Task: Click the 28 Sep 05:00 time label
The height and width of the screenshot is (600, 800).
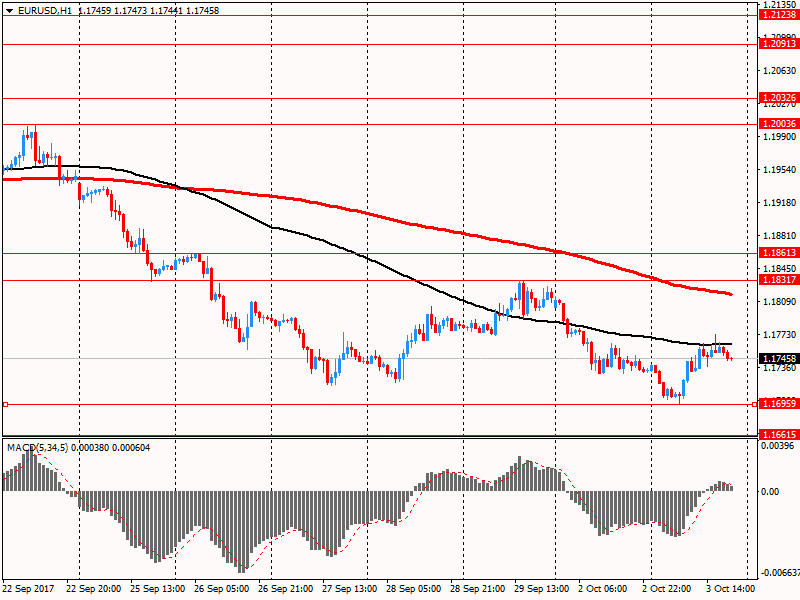Action: (413, 589)
